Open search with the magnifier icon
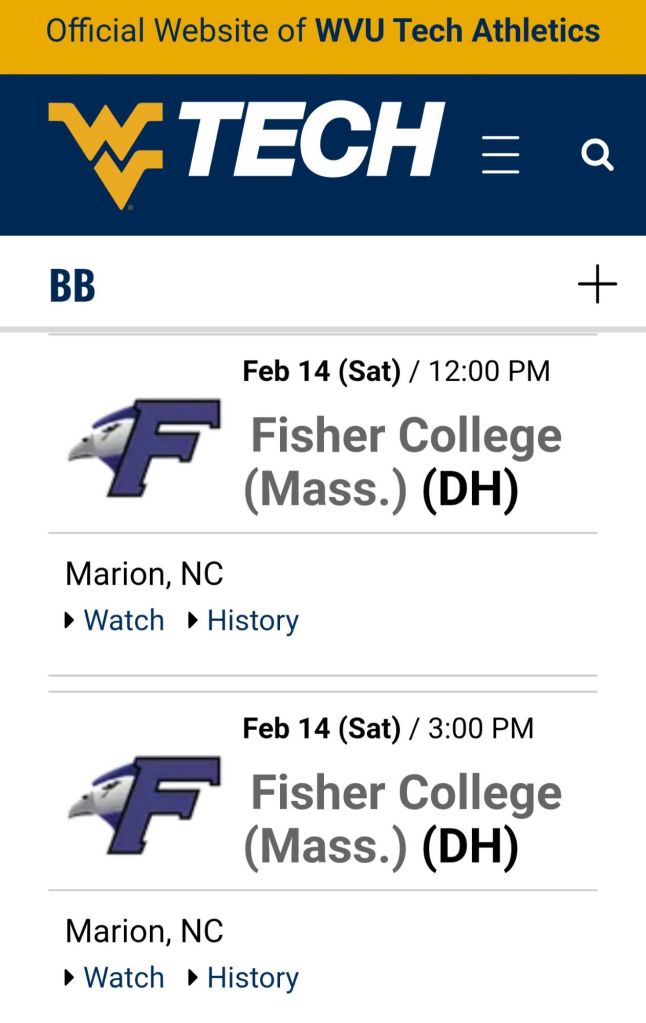 click(597, 155)
